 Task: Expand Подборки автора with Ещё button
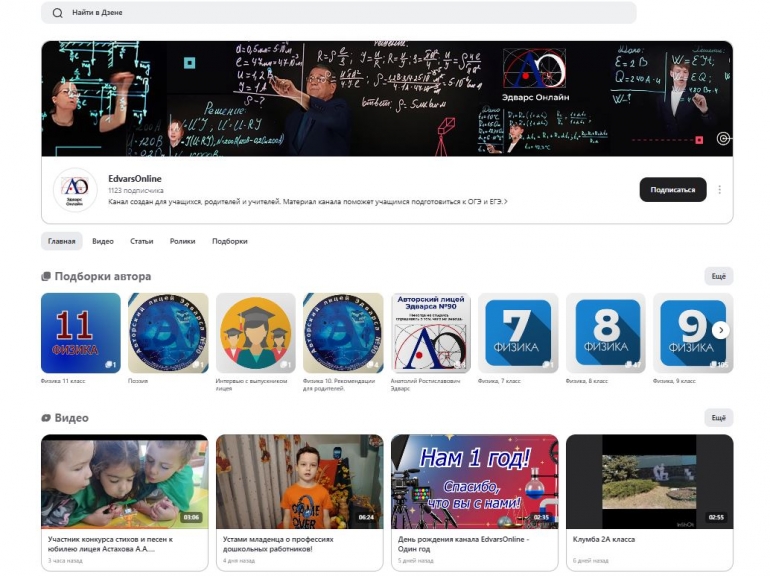tap(718, 277)
